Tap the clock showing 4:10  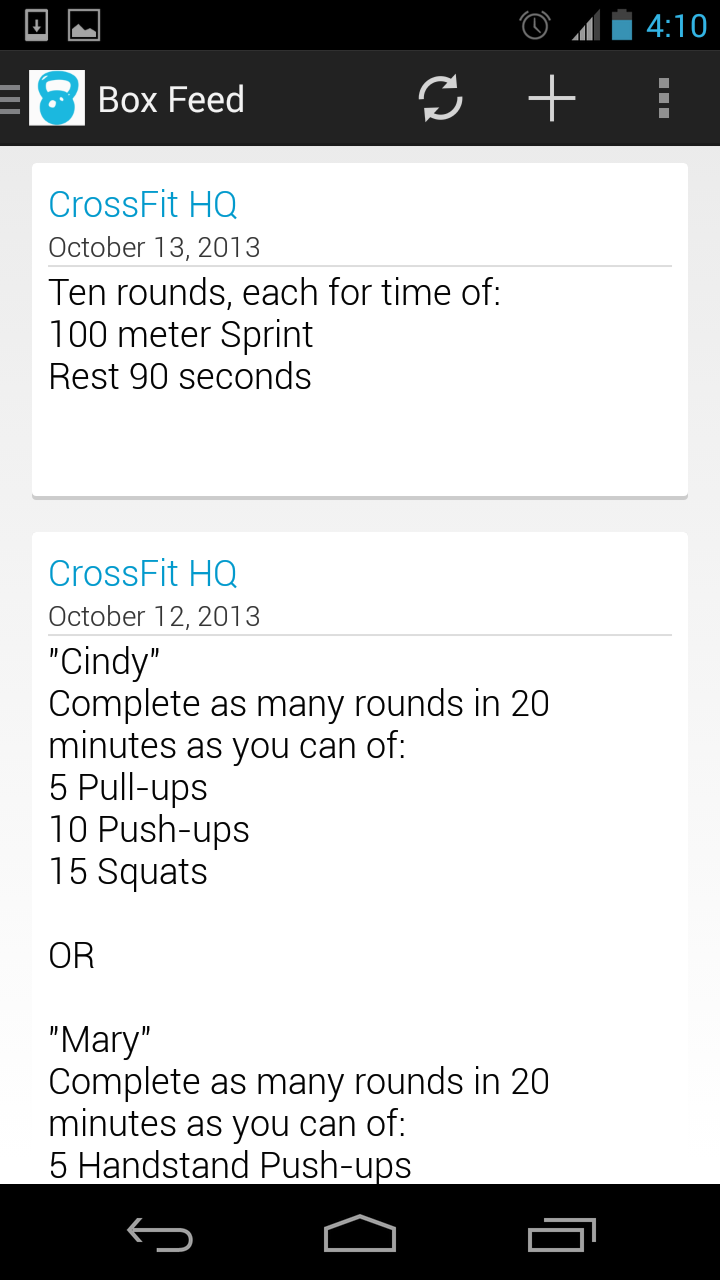(682, 24)
